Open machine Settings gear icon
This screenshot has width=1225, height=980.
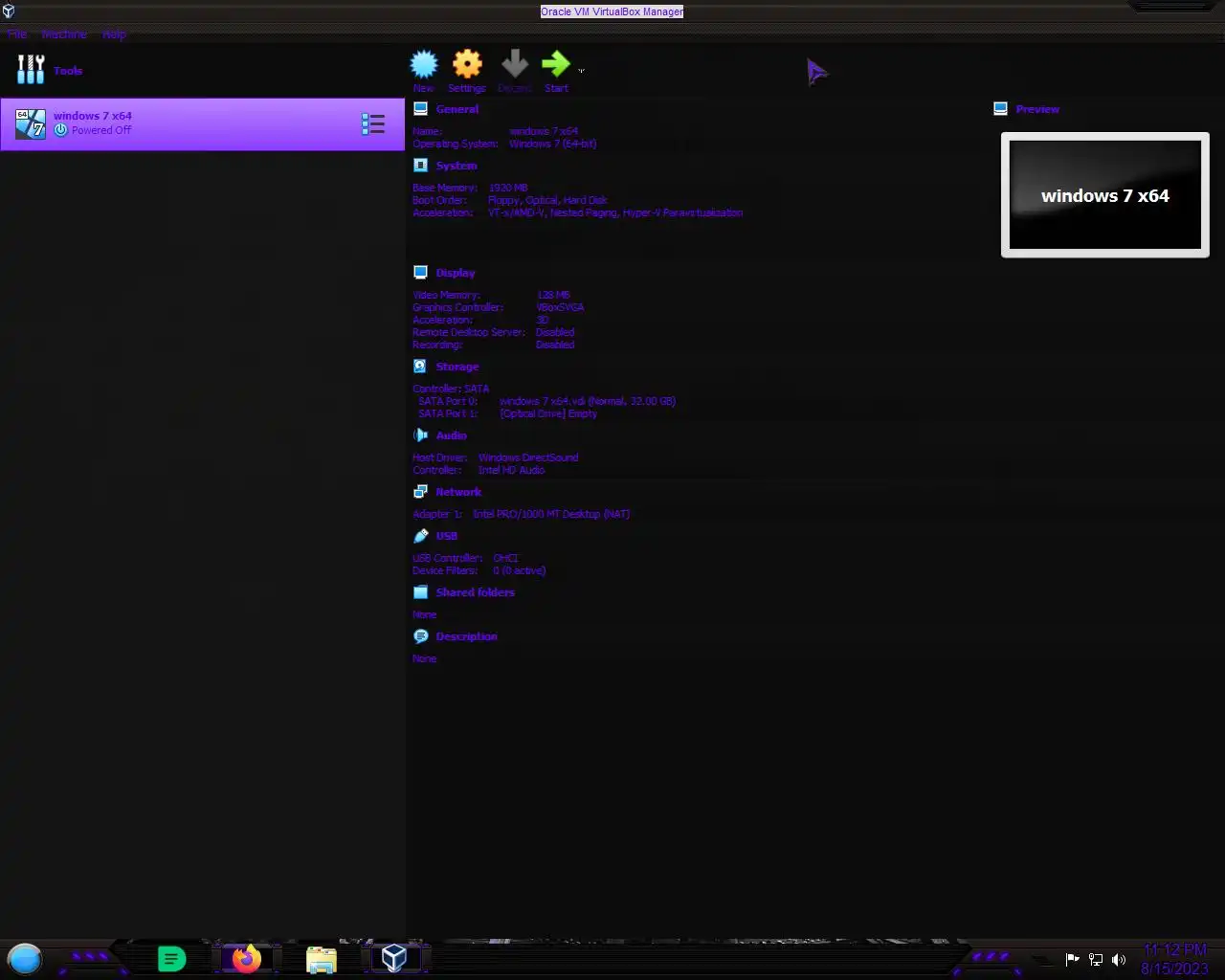(467, 64)
